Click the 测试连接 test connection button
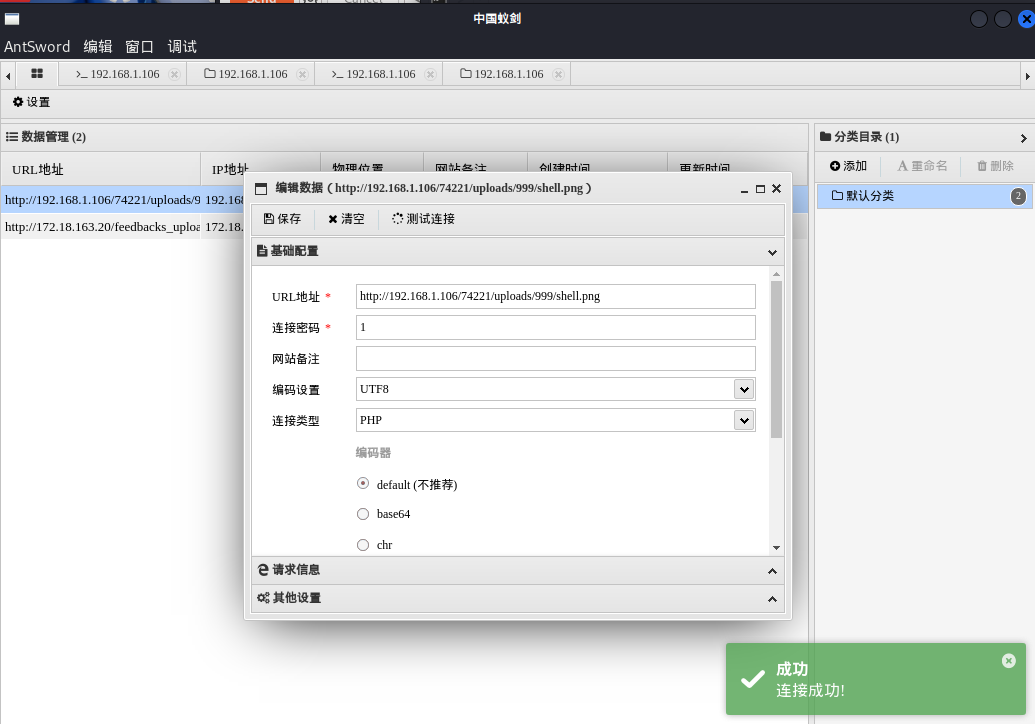This screenshot has height=724, width=1035. click(x=423, y=218)
